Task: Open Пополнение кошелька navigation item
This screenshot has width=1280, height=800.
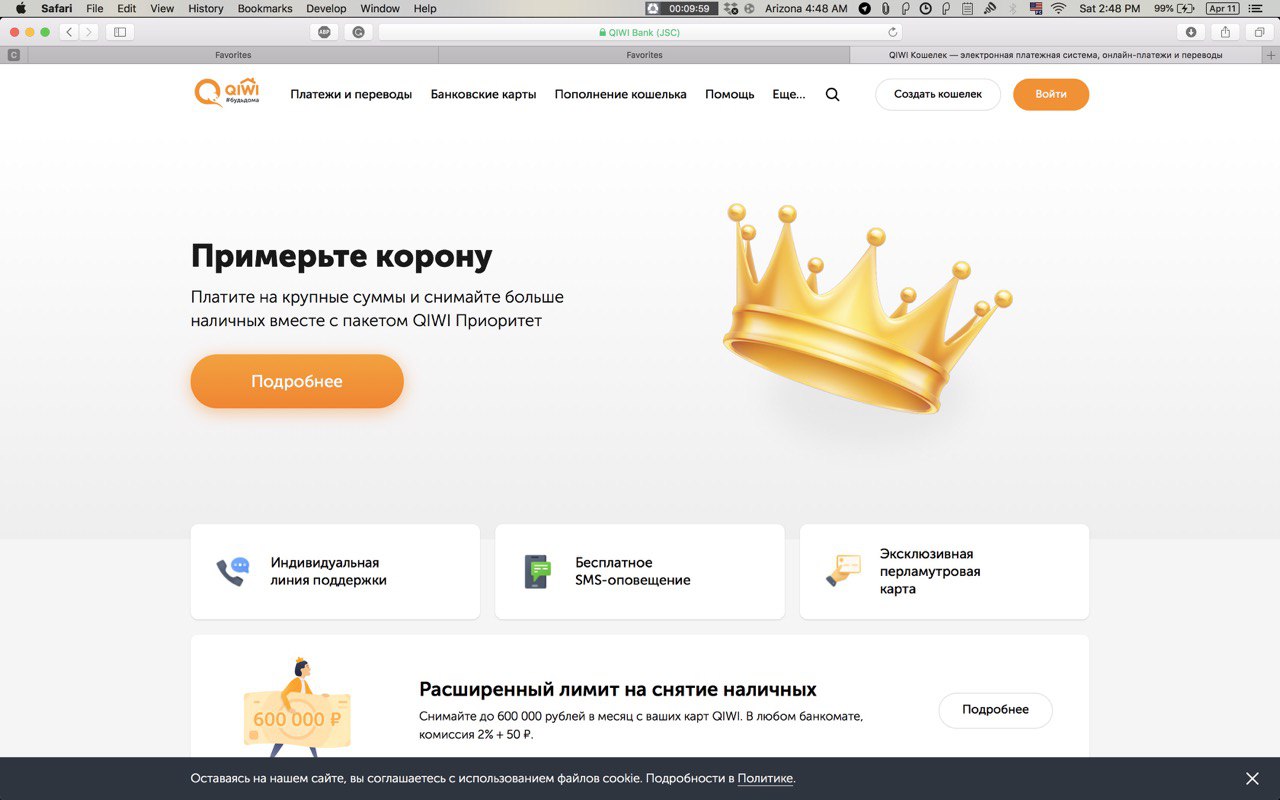Action: pos(621,94)
